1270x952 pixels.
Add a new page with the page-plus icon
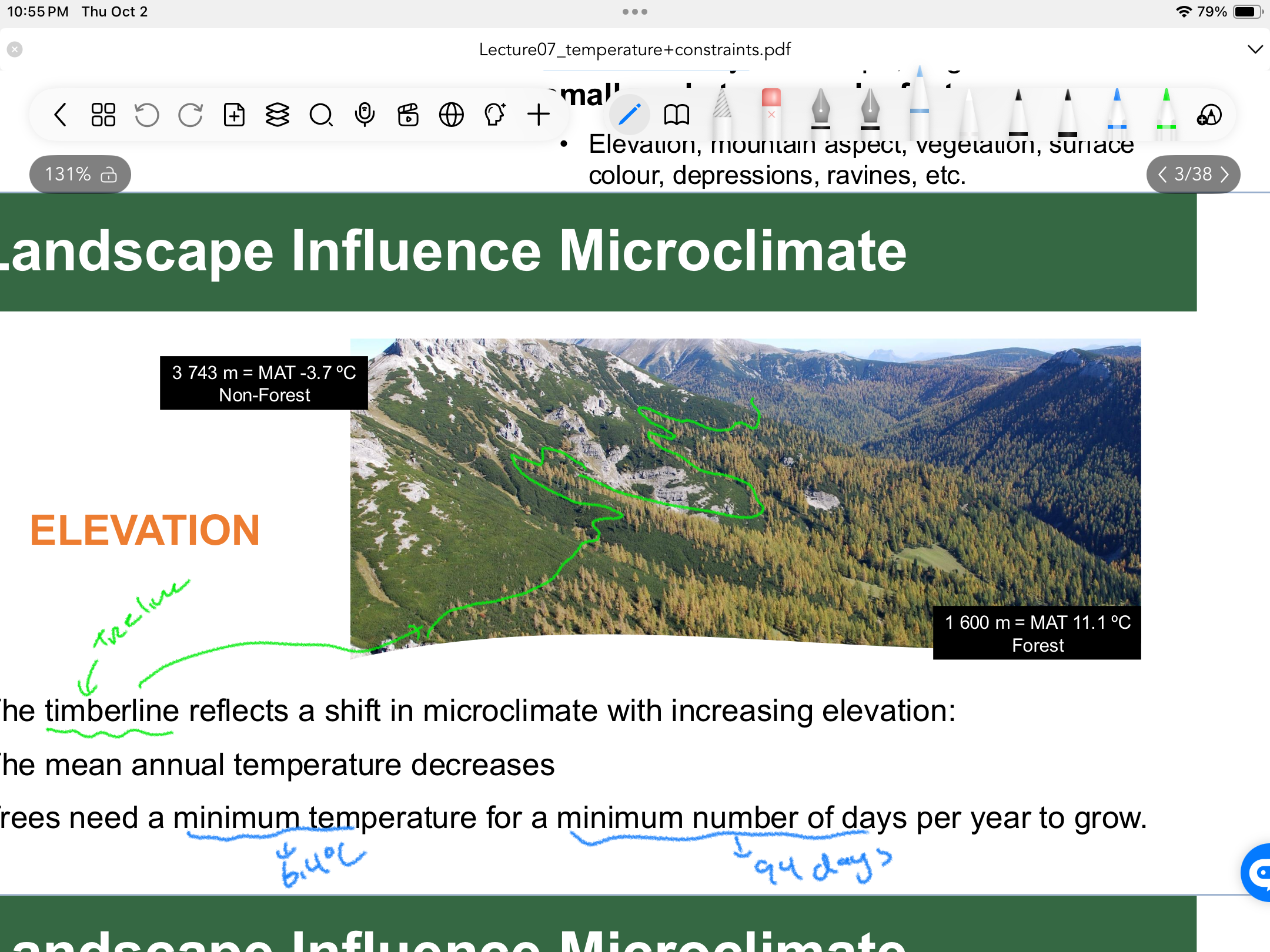234,115
